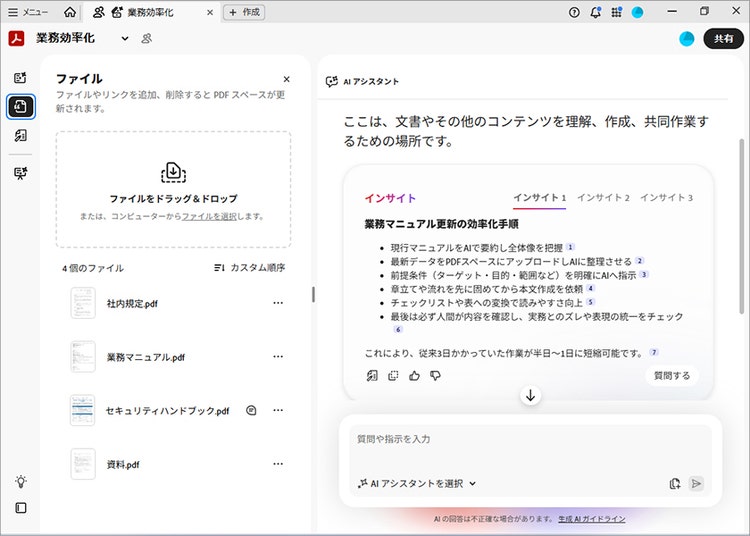Screen dimensions: 750x536
Task: Open more options for 資料.pdf
Action: (x=278, y=463)
